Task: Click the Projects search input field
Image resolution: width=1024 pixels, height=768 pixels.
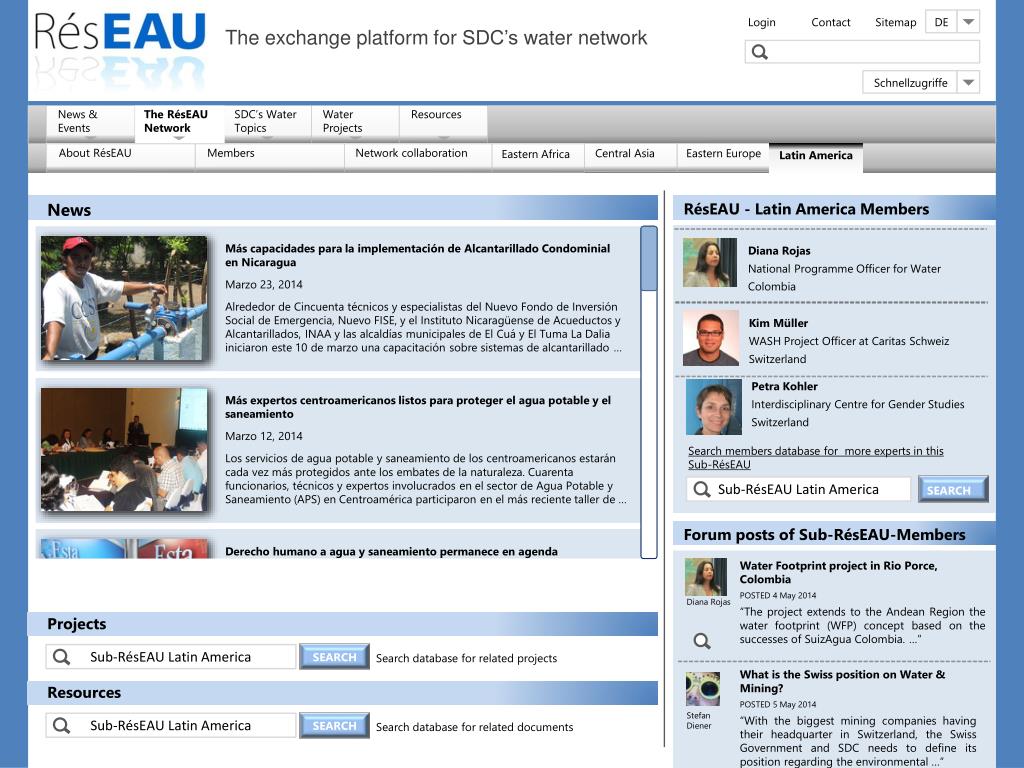Action: click(x=170, y=657)
